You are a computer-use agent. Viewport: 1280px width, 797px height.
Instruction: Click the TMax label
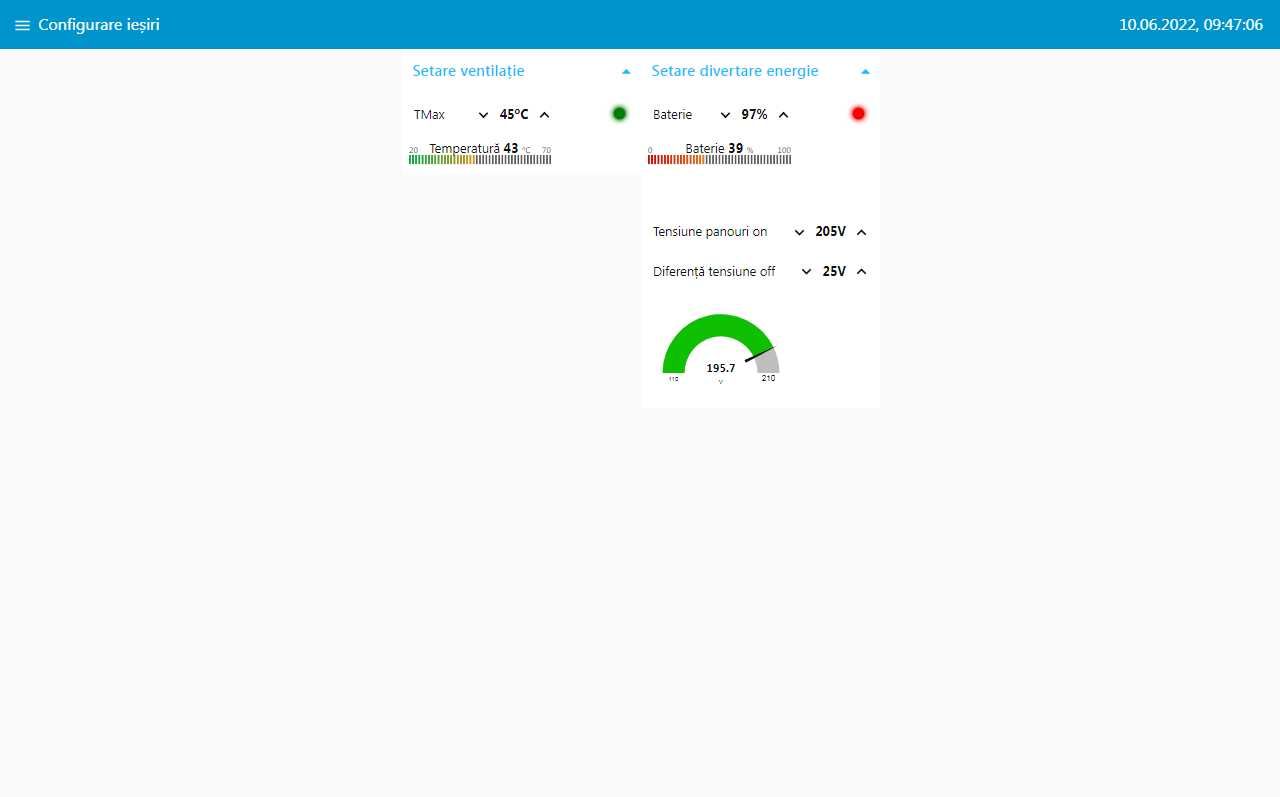[429, 115]
